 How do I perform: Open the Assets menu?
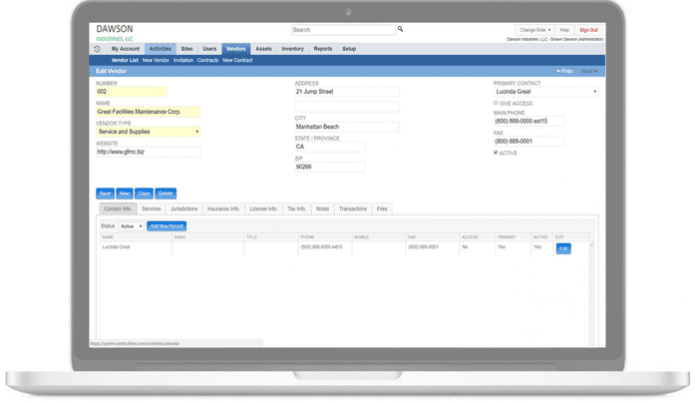pos(263,49)
